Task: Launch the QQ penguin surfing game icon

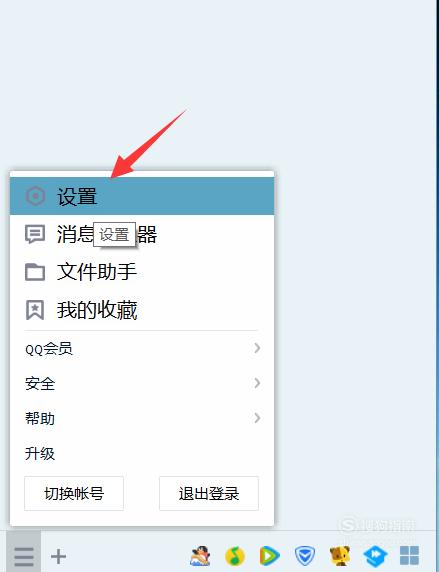Action: click(x=200, y=556)
